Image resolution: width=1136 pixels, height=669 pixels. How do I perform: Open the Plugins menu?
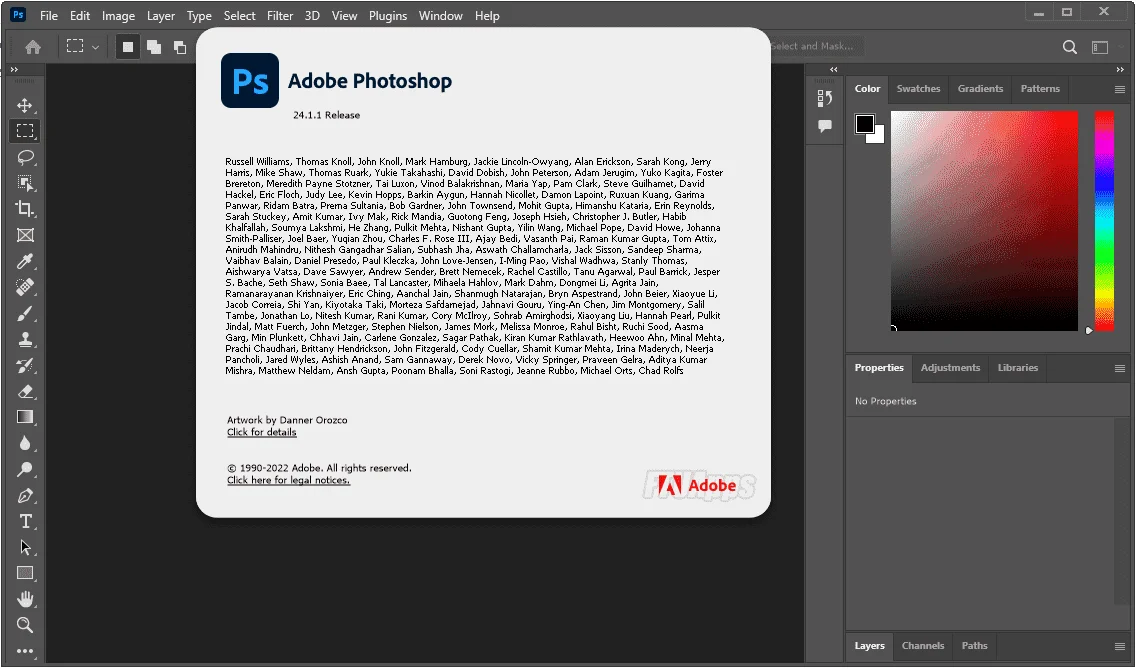[x=388, y=15]
